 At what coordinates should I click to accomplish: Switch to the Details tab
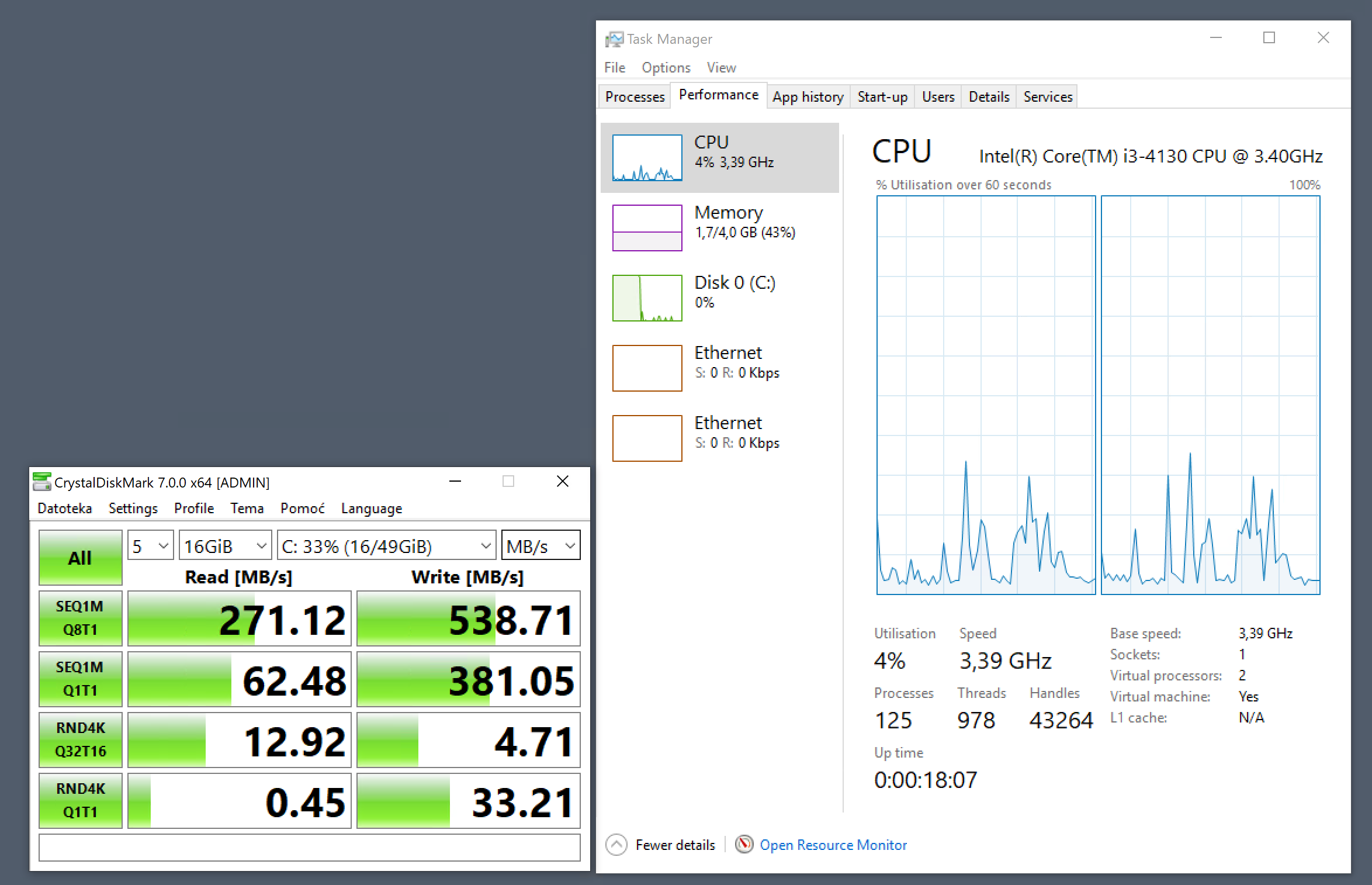[989, 96]
